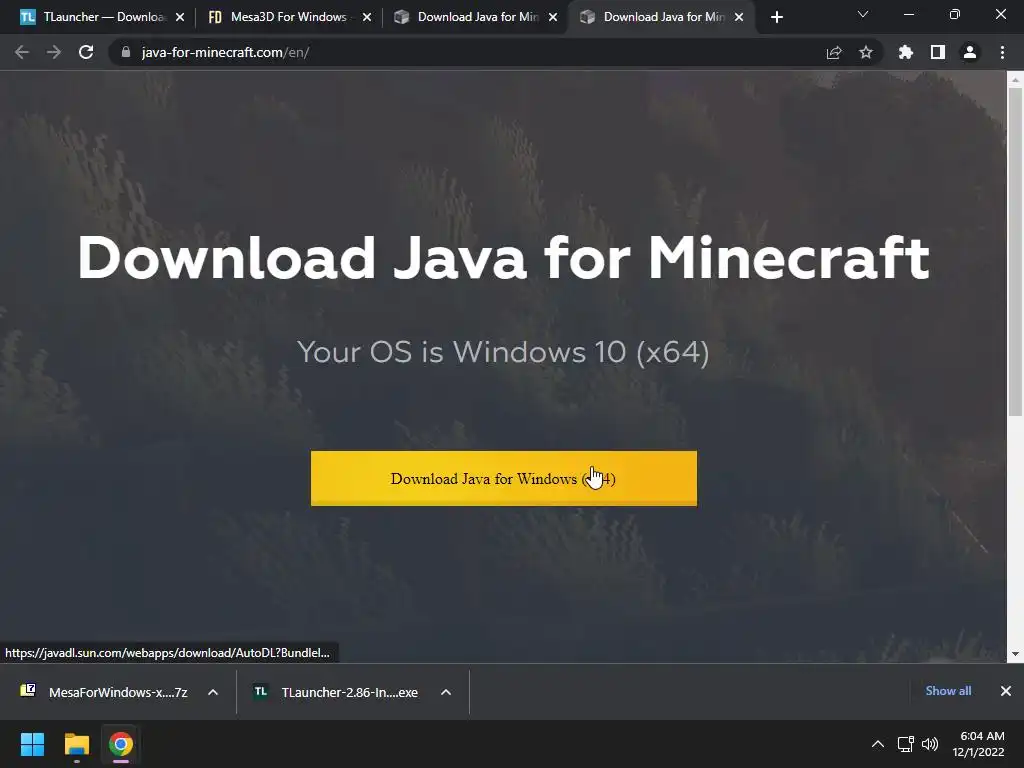Expand TLauncher download options arrow

tap(446, 692)
